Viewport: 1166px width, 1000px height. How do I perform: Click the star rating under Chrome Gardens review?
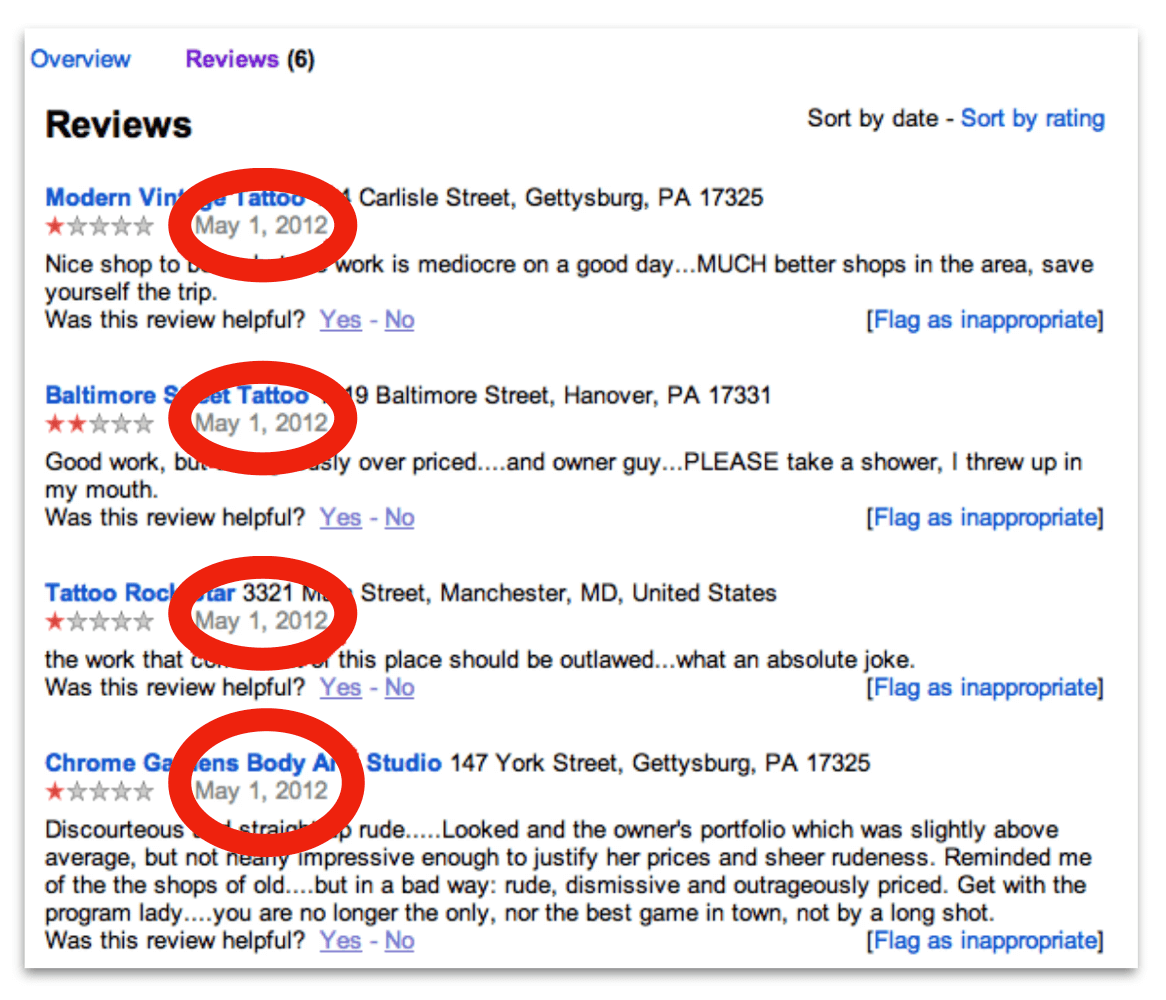click(x=100, y=791)
